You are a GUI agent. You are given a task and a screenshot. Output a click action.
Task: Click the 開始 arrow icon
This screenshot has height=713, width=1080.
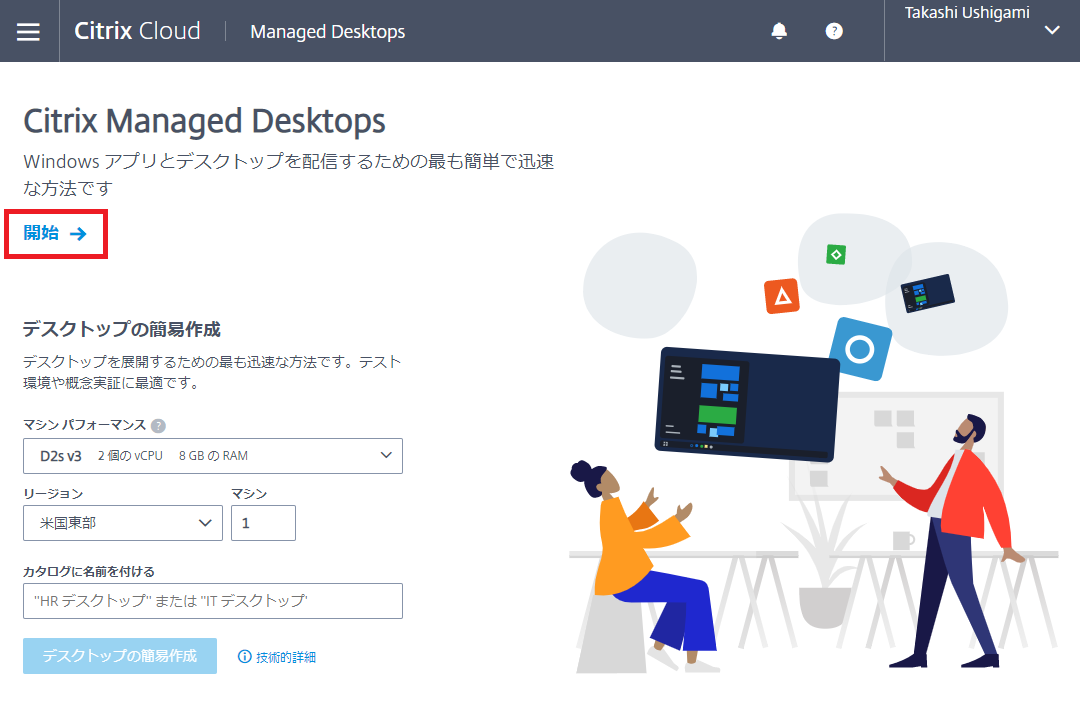click(x=76, y=233)
